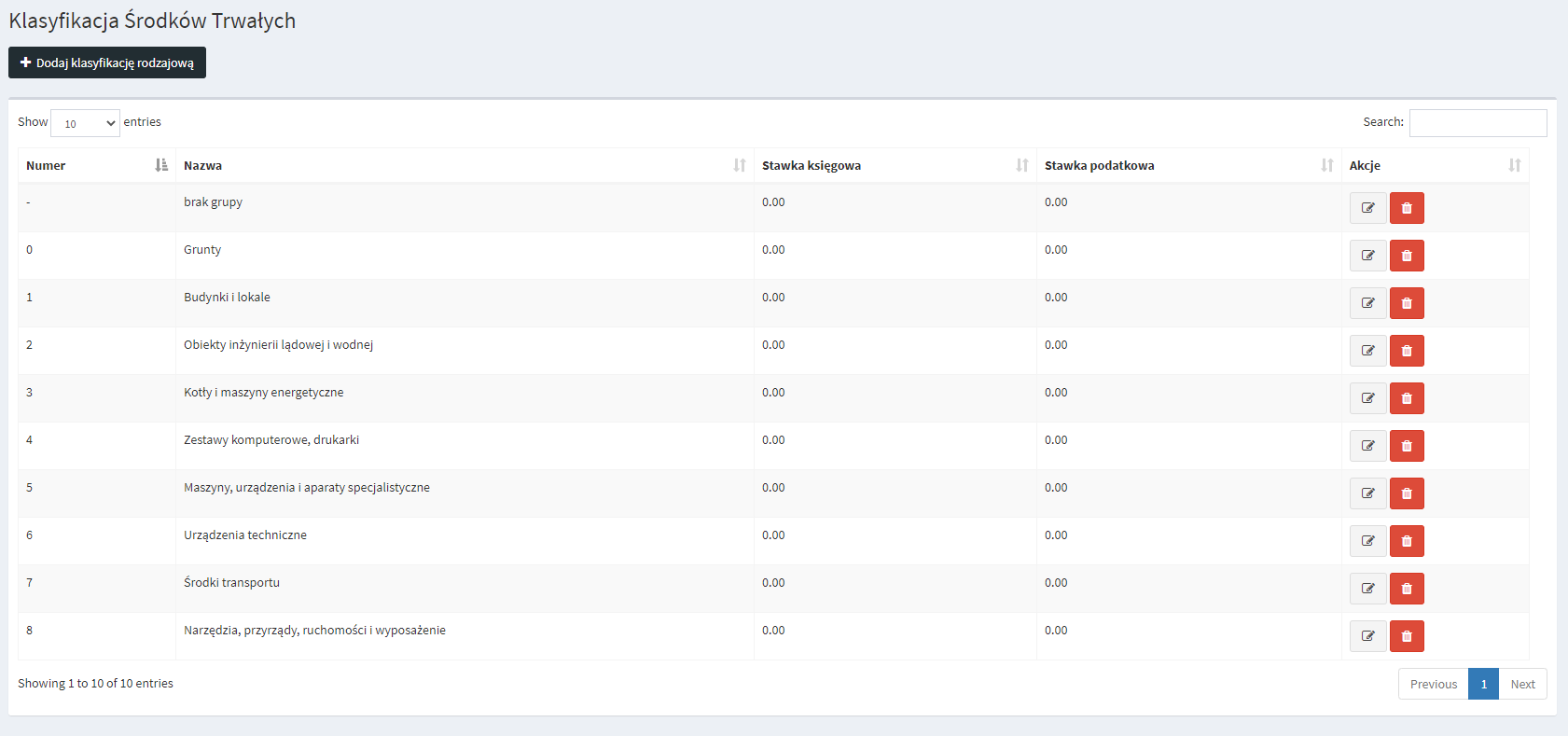Image resolution: width=1568 pixels, height=736 pixels.
Task: Edit Kotły i maszyny energetyczne row
Action: pyautogui.click(x=1367, y=398)
